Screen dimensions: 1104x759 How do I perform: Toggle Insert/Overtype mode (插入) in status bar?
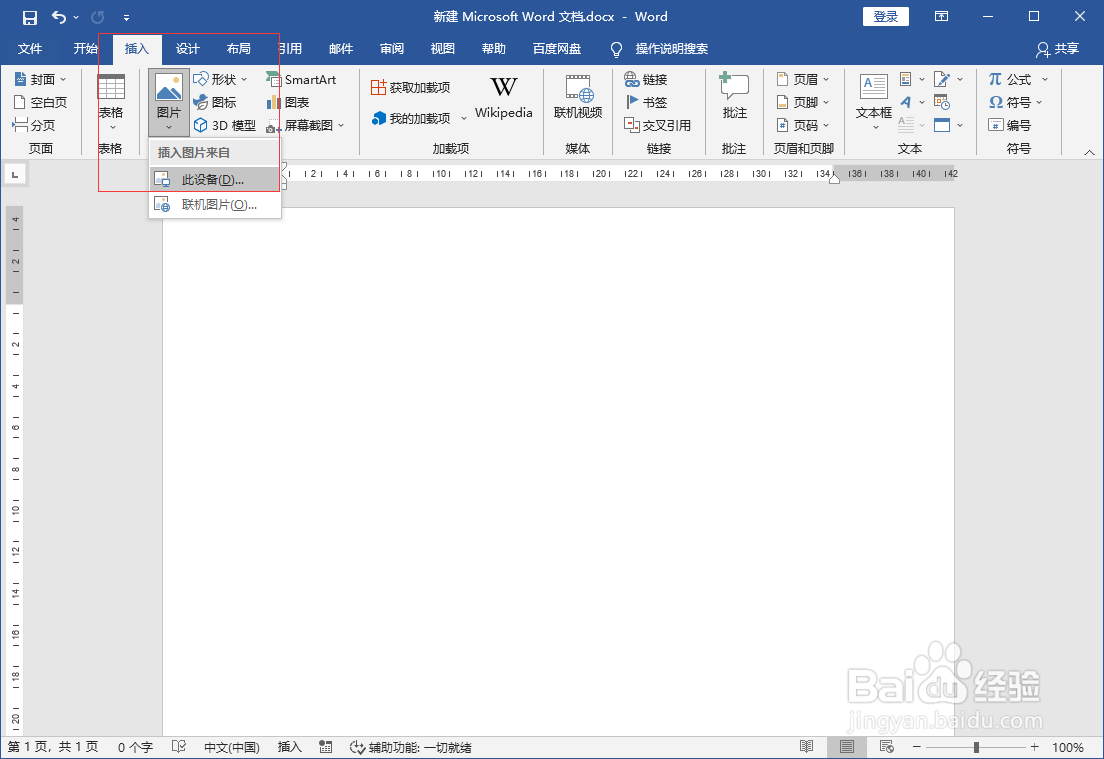289,747
